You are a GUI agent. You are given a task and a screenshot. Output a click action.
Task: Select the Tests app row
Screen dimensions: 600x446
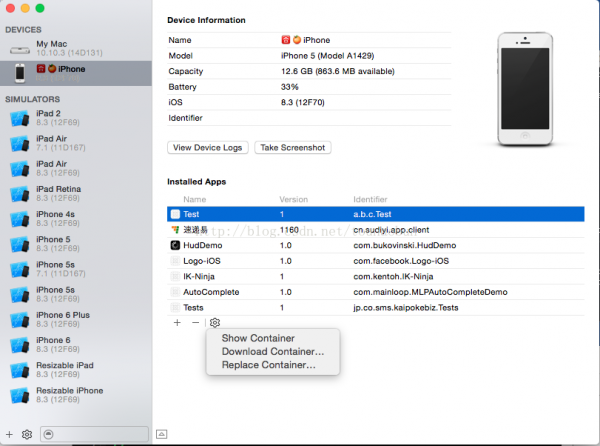[x=376, y=308]
